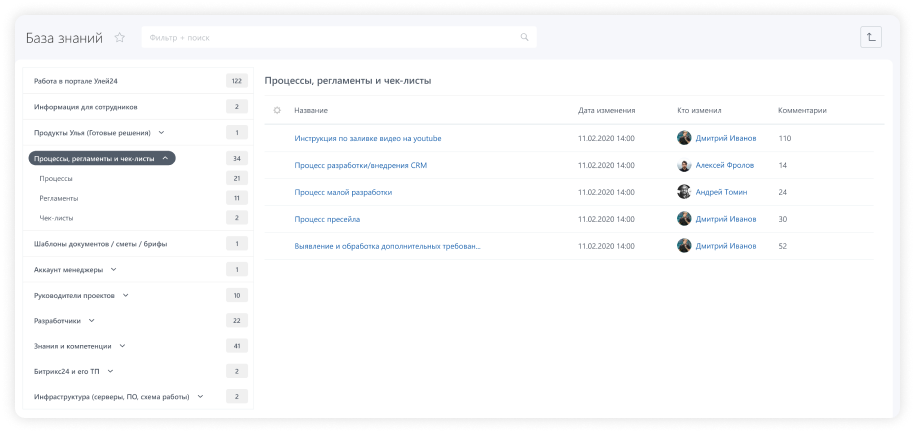Image resolution: width=915 pixels, height=433 pixels.
Task: Expand Руководители проектов chevron
Action: pos(125,295)
